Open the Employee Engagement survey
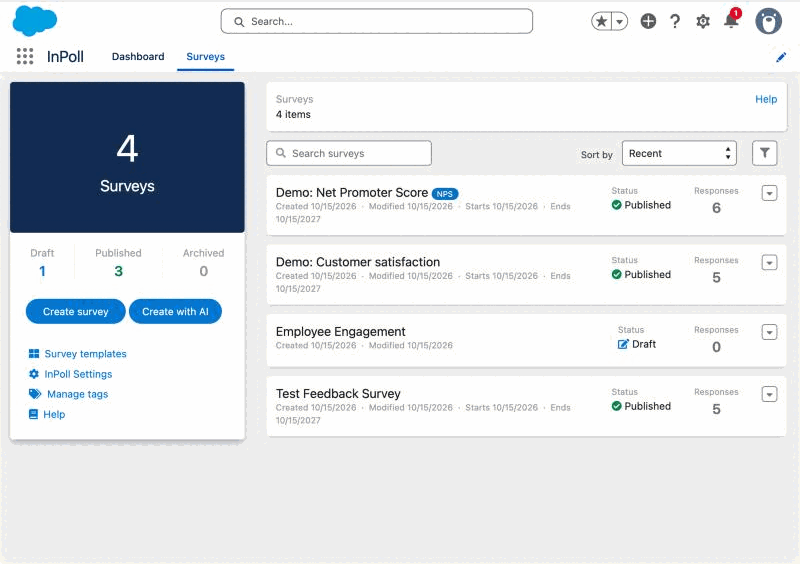 coord(340,332)
